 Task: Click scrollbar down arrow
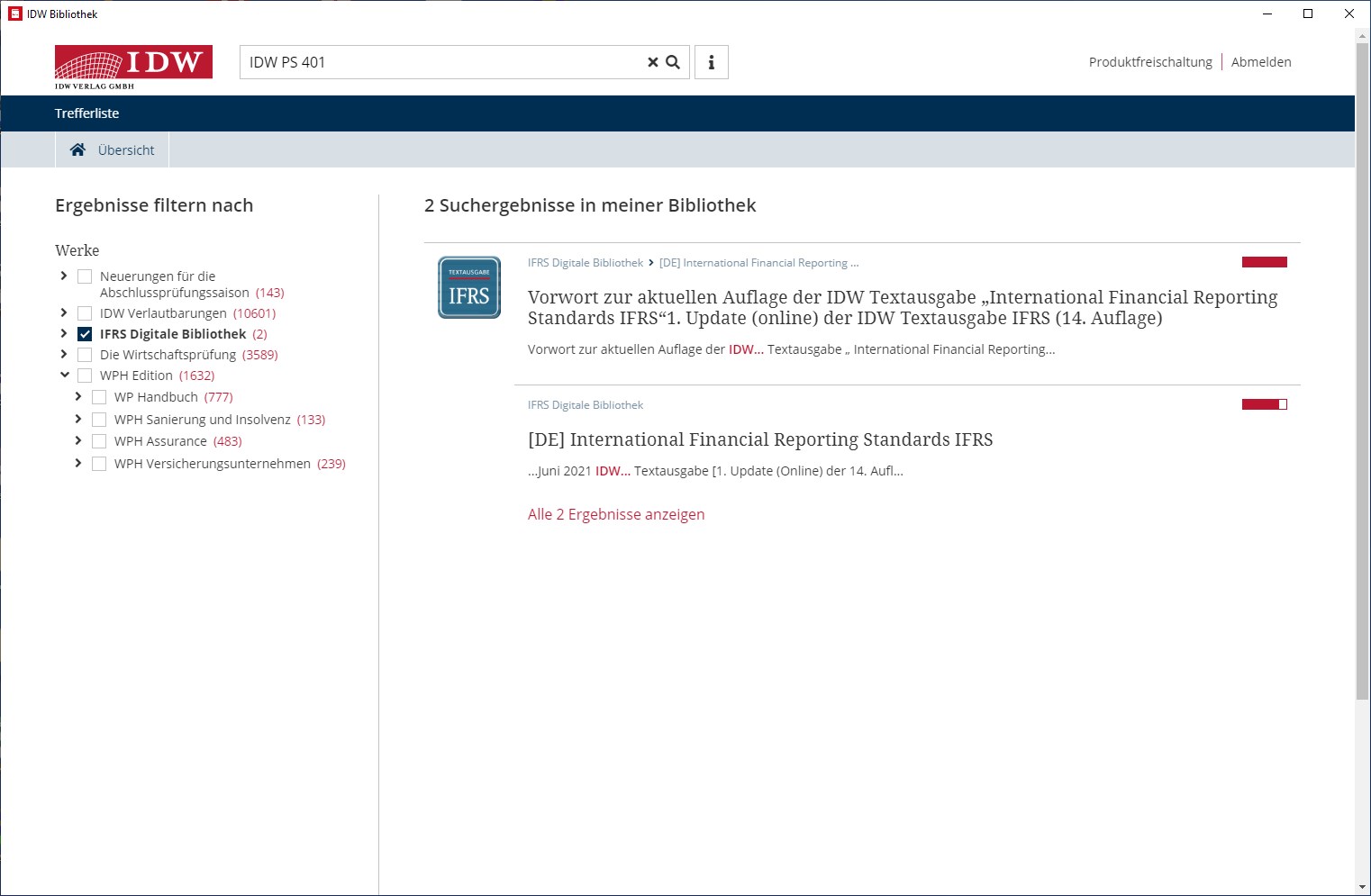1362,887
